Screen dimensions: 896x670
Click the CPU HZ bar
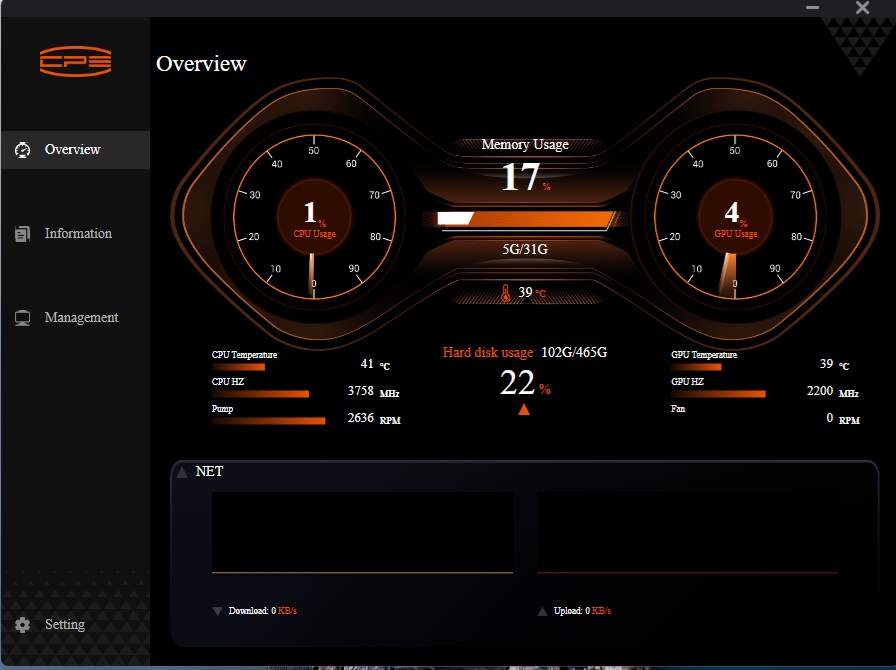click(261, 394)
